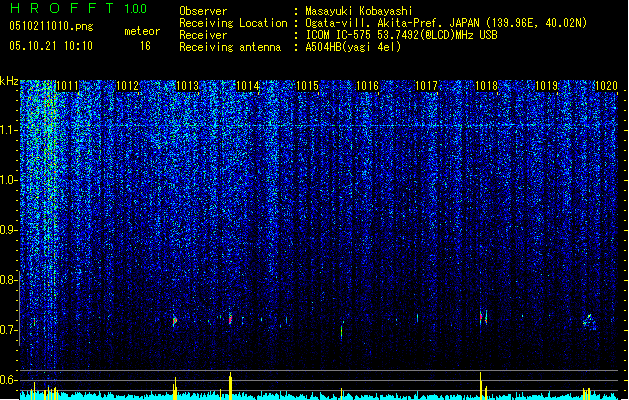Viewport: 629px width, 400px height.
Task: Select the 1016 time marker
Action: pos(367,86)
